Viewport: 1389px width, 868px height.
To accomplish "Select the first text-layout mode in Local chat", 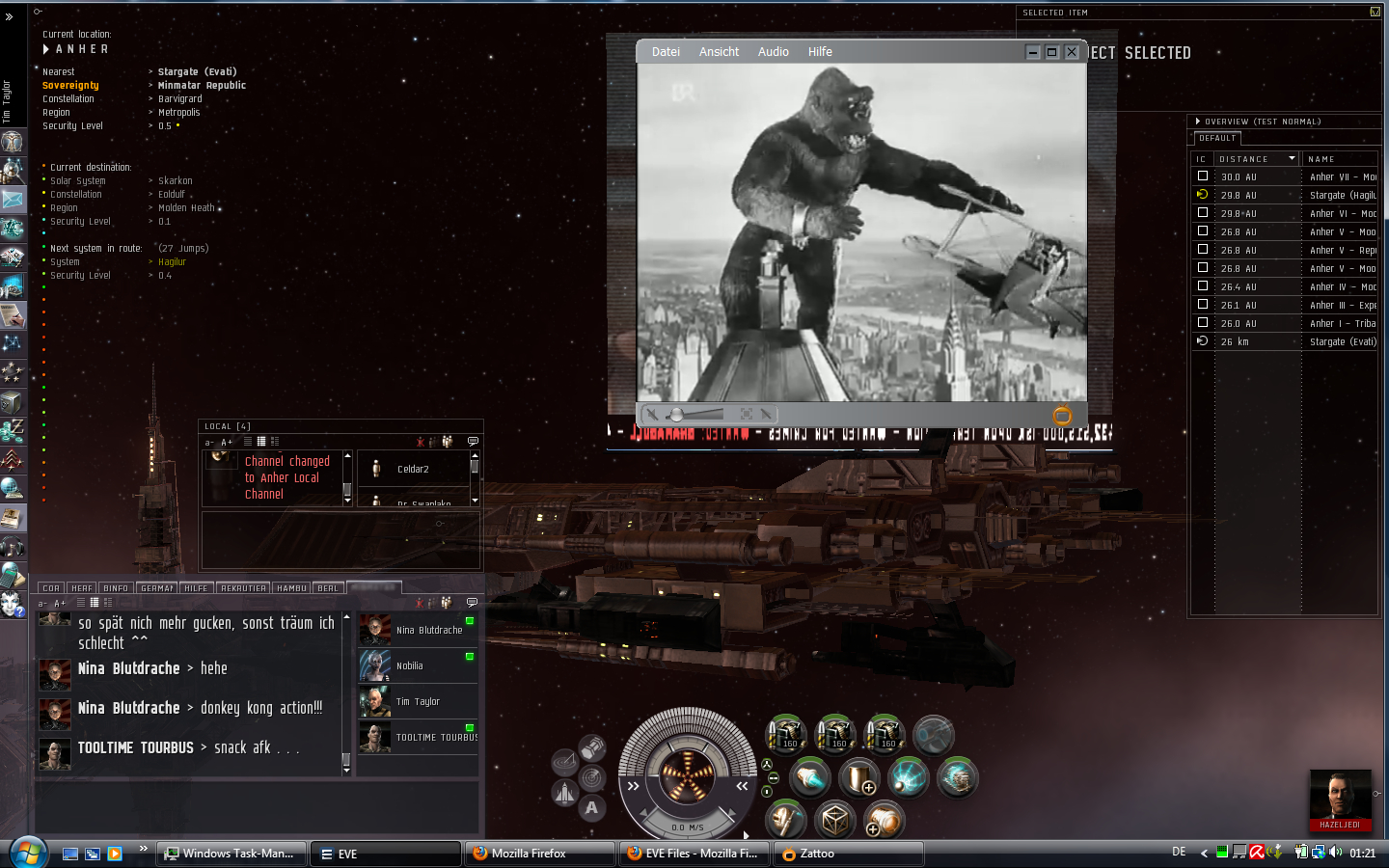I will [x=248, y=442].
